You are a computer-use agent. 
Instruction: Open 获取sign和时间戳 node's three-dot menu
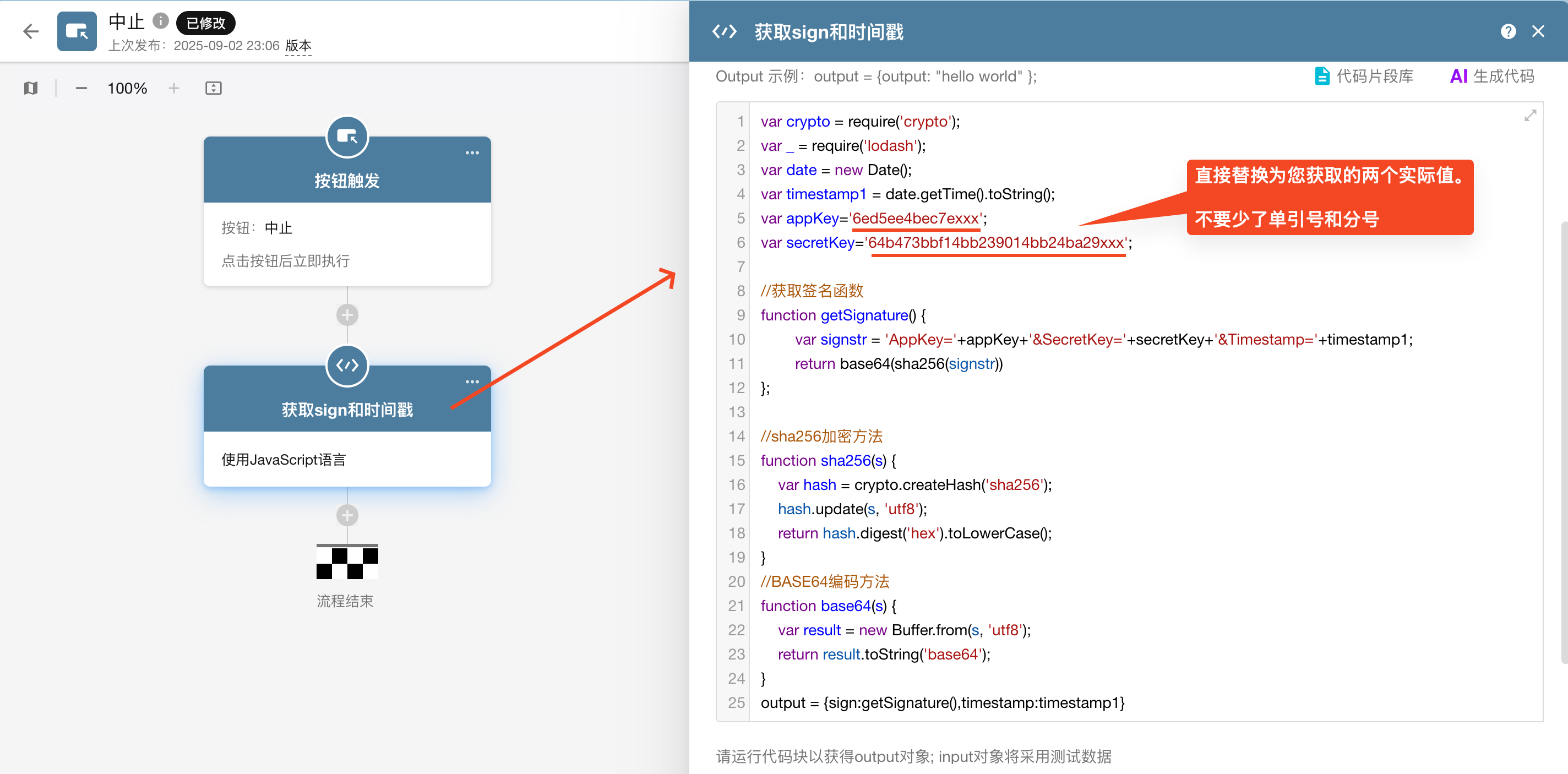tap(472, 381)
